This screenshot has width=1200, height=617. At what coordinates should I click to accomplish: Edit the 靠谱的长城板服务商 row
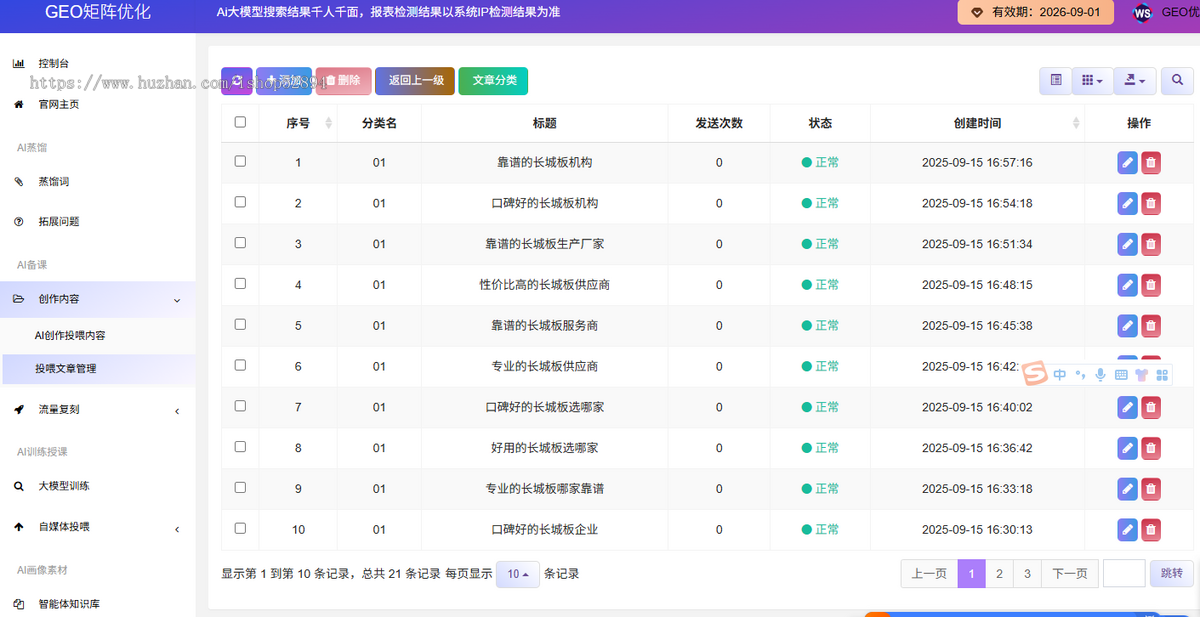coord(1127,326)
